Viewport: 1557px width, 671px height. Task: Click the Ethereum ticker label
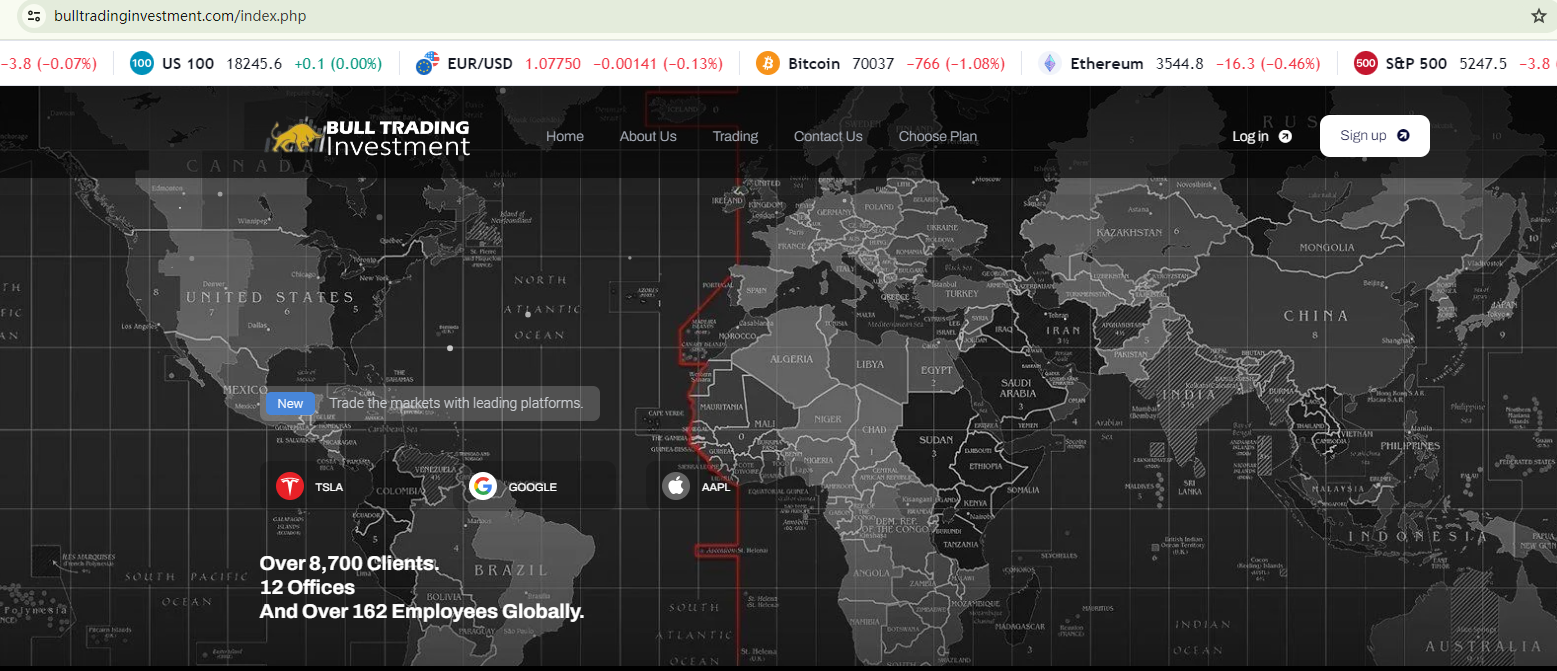pyautogui.click(x=1106, y=63)
